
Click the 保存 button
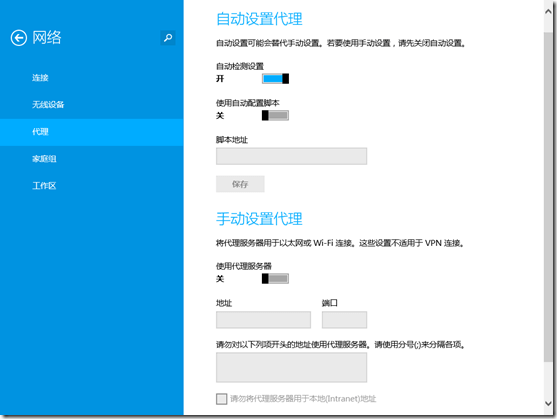click(x=240, y=184)
